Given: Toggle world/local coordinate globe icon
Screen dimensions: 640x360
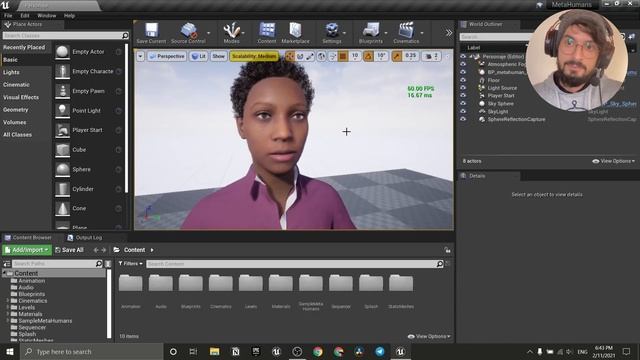Looking at the screenshot, I should (322, 56).
